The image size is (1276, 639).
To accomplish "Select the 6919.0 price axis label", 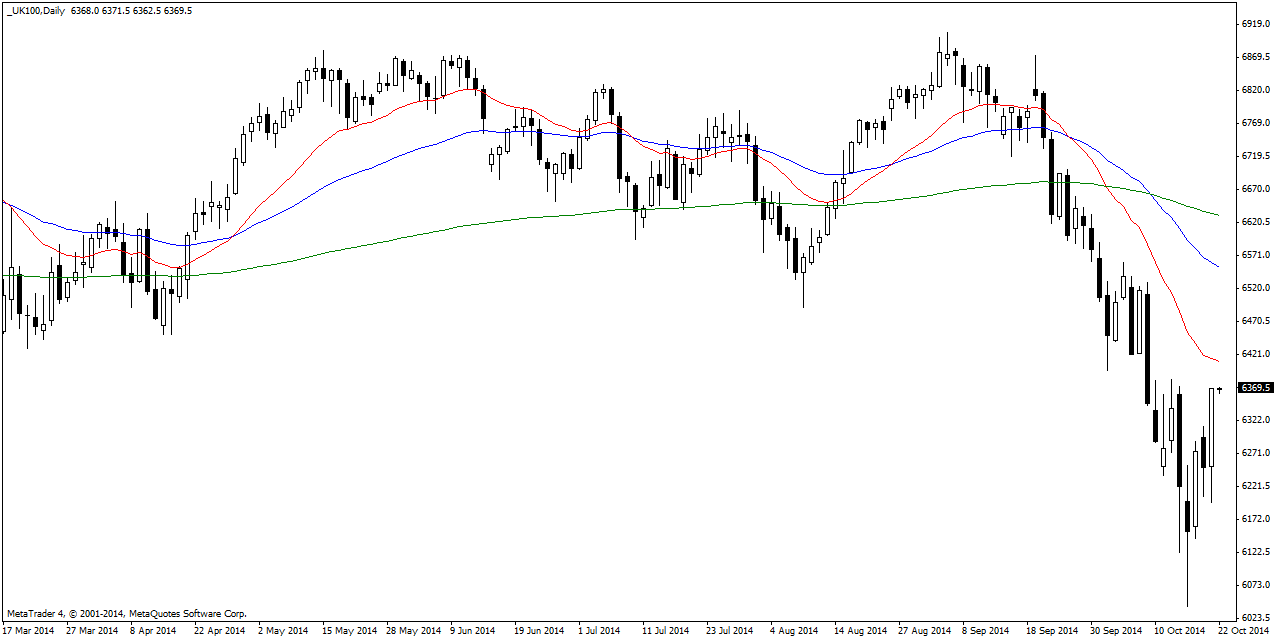I will 1255,23.
